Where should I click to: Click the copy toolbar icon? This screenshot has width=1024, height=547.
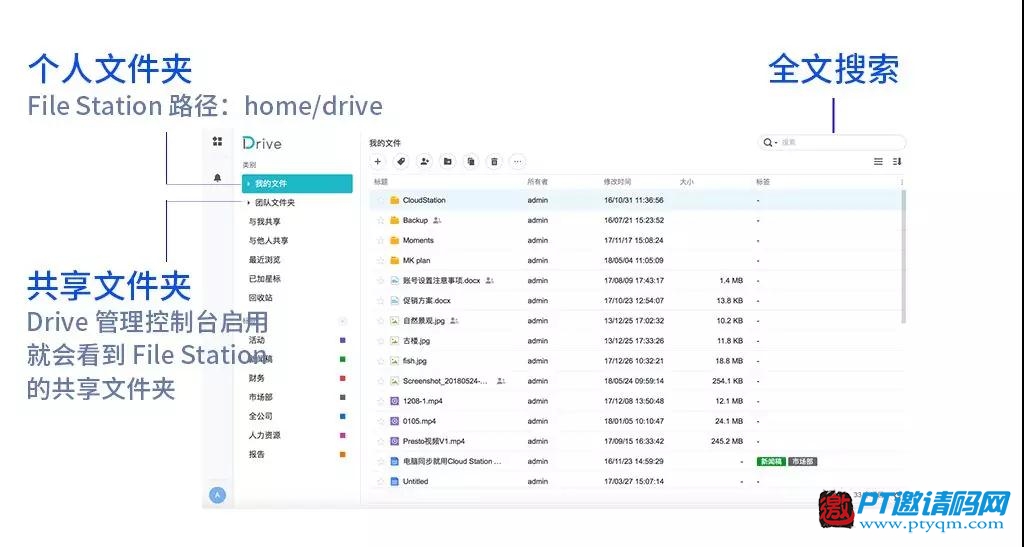tap(471, 161)
